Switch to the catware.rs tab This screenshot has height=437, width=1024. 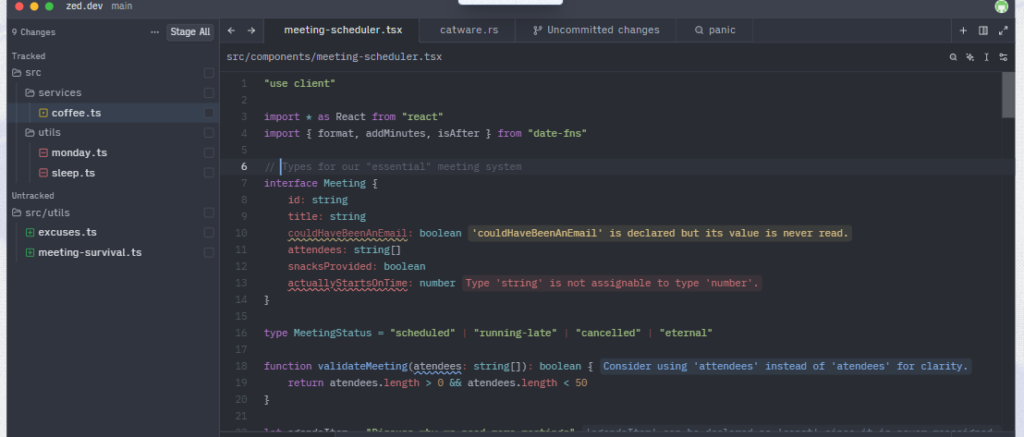click(x=467, y=30)
